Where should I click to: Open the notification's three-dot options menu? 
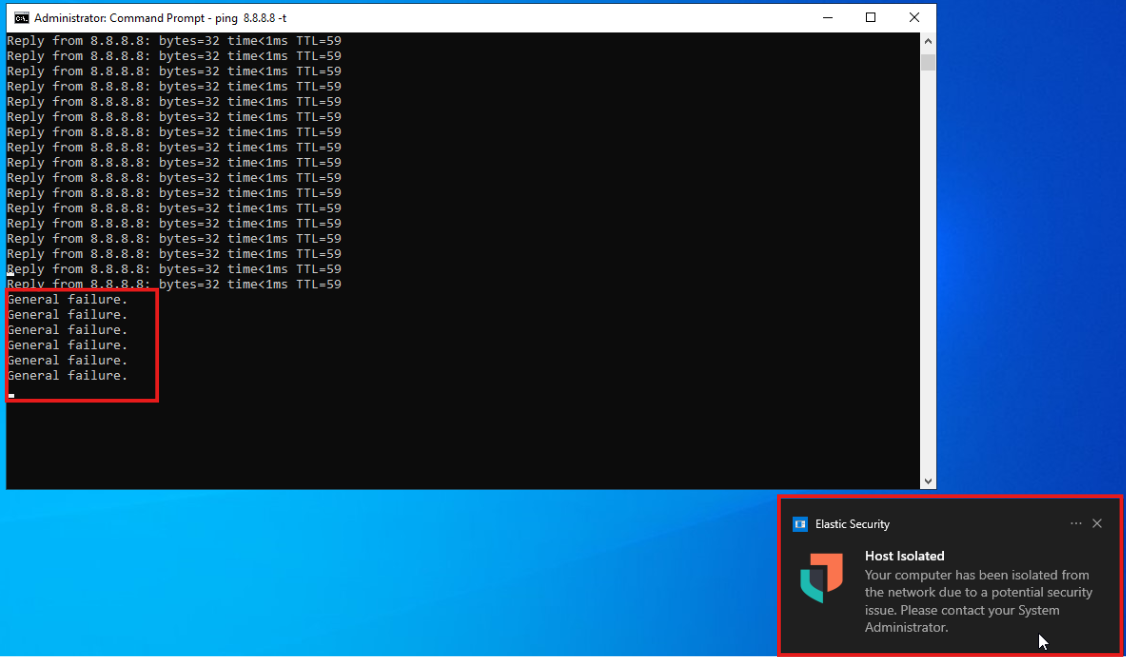[1076, 524]
